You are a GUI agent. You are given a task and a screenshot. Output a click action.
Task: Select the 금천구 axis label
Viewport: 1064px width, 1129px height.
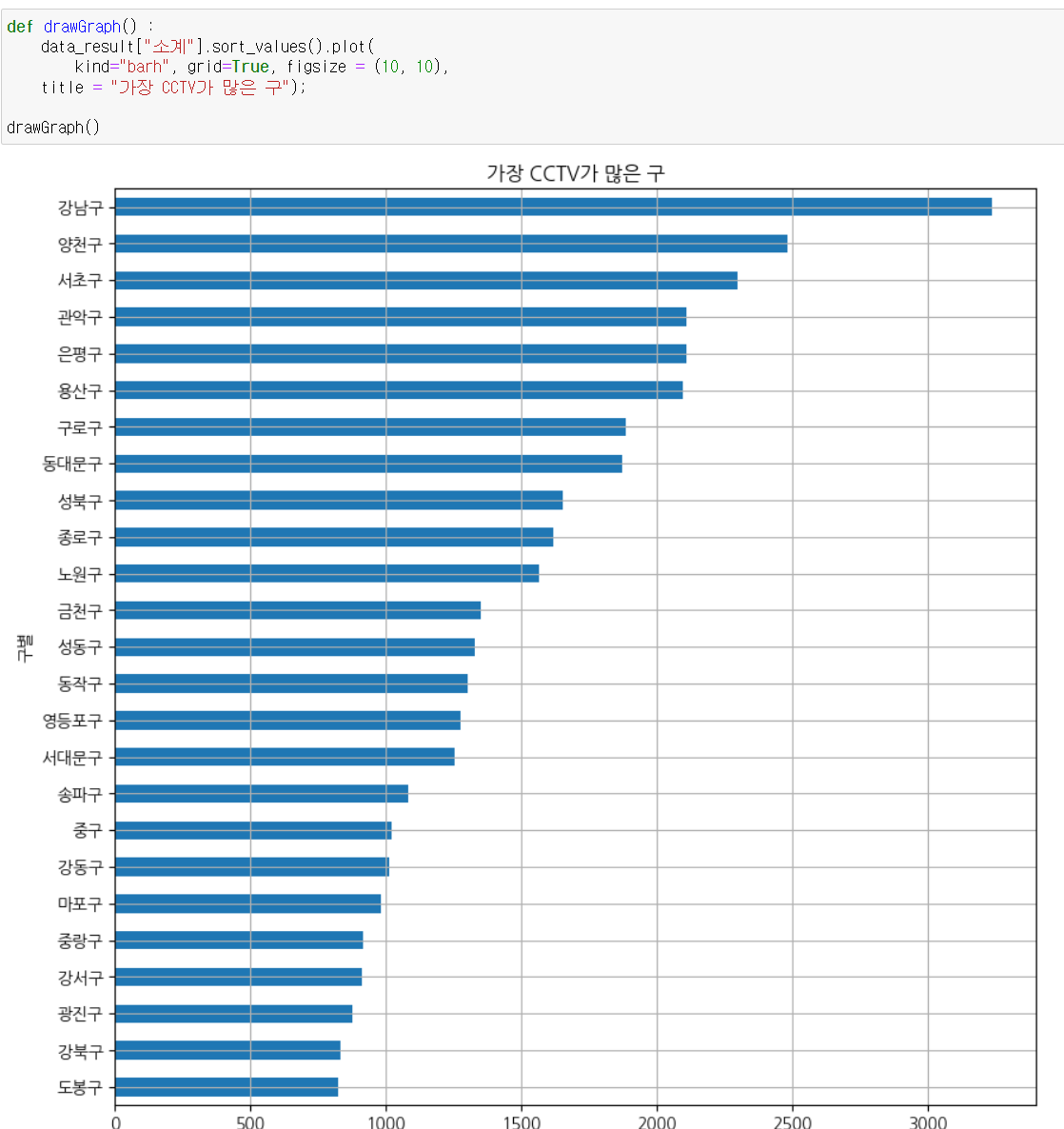81,611
